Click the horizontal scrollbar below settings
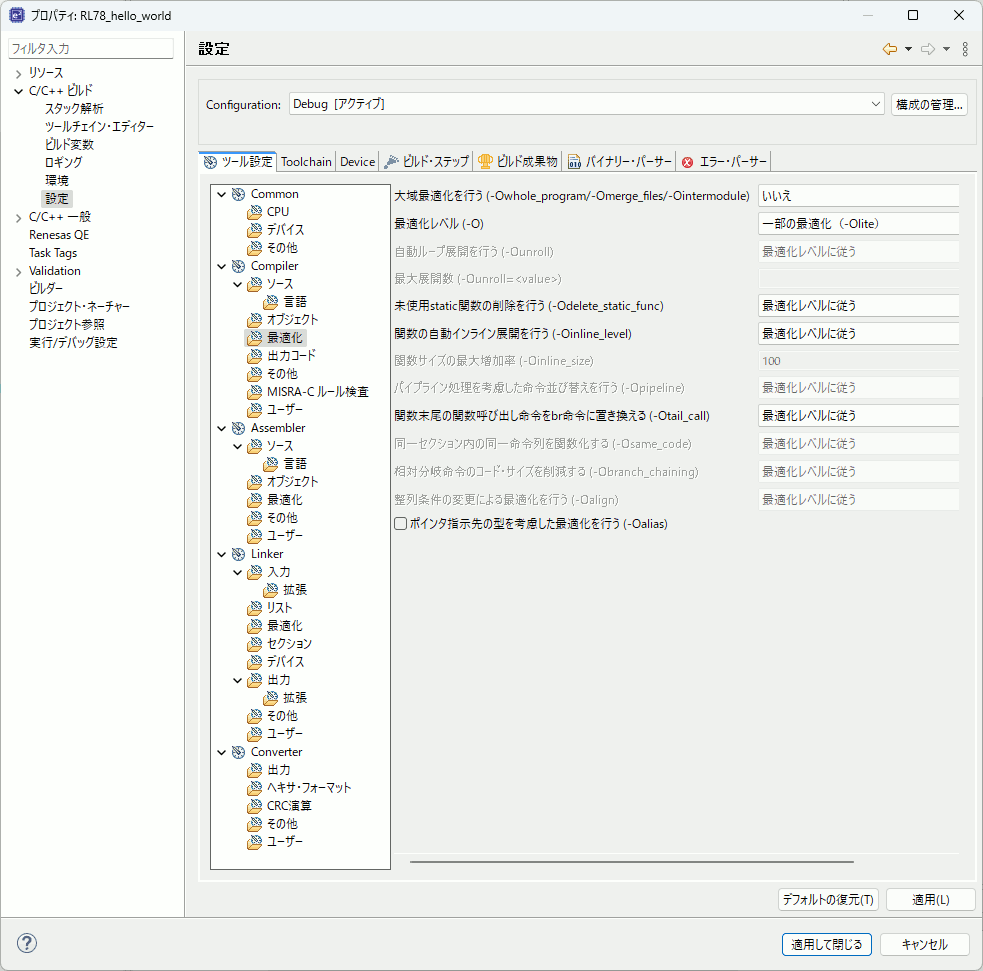Image resolution: width=983 pixels, height=971 pixels. click(631, 861)
